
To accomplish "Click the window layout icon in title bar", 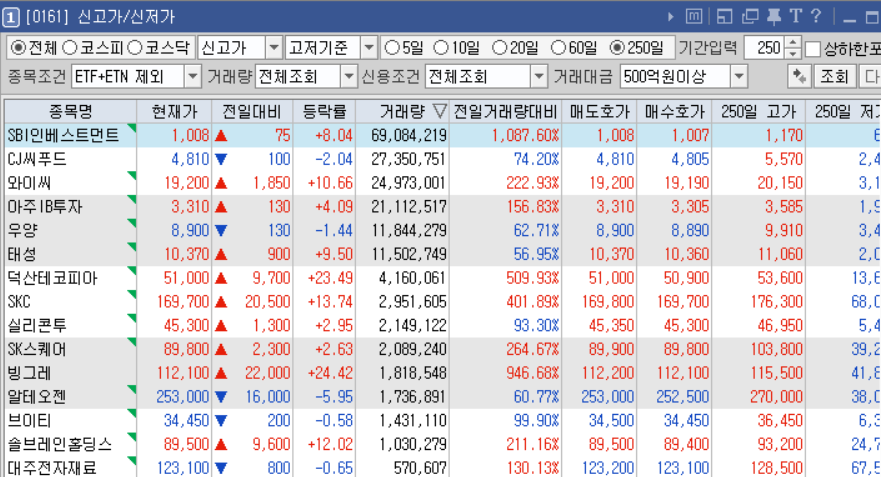I will pyautogui.click(x=724, y=17).
